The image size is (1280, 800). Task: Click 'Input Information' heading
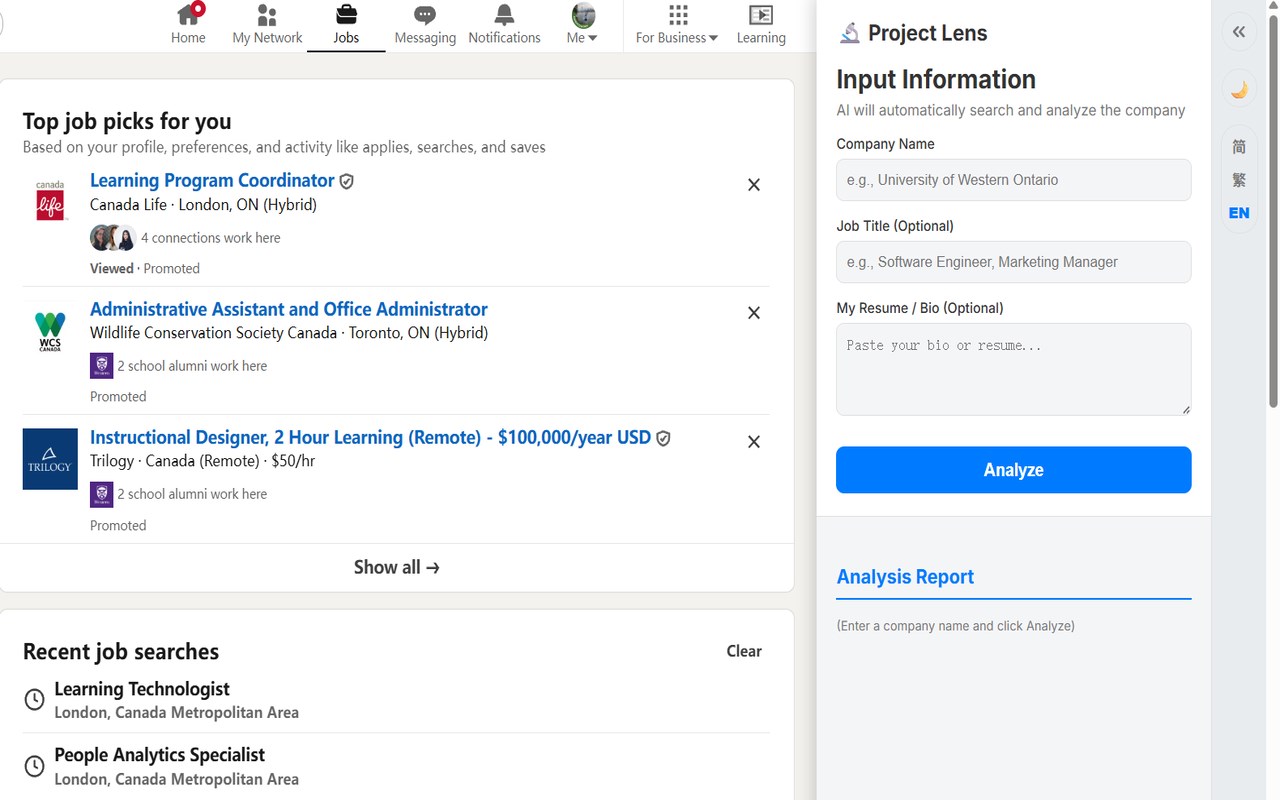pyautogui.click(x=936, y=80)
